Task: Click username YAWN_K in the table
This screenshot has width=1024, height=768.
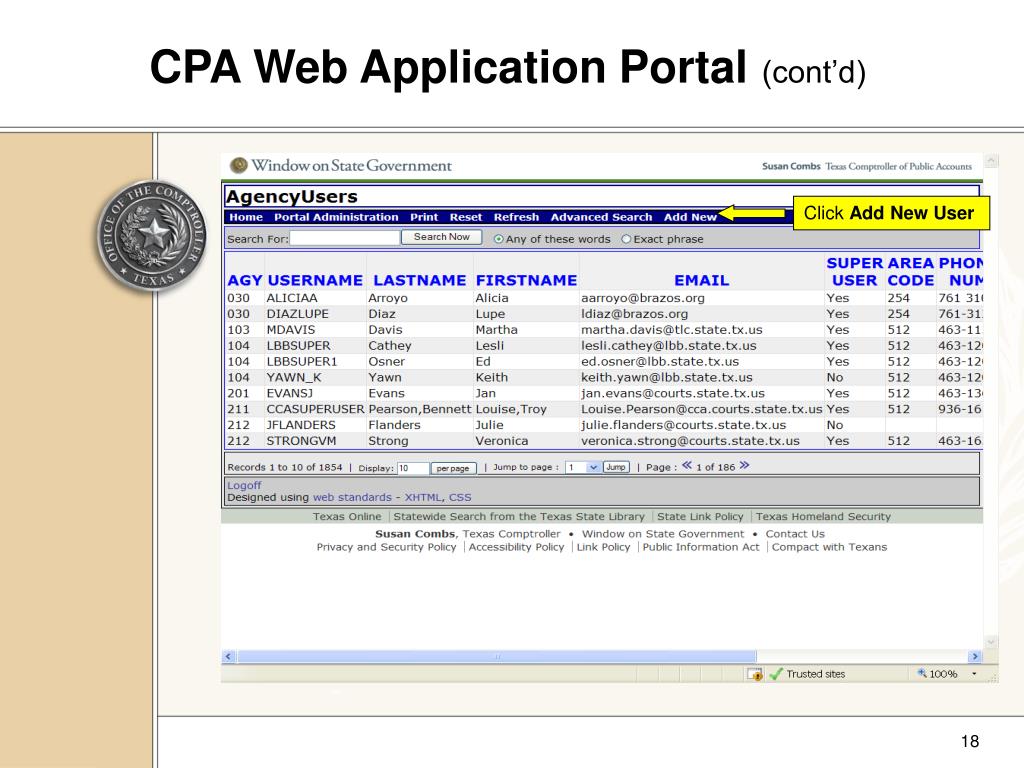Action: coord(294,377)
